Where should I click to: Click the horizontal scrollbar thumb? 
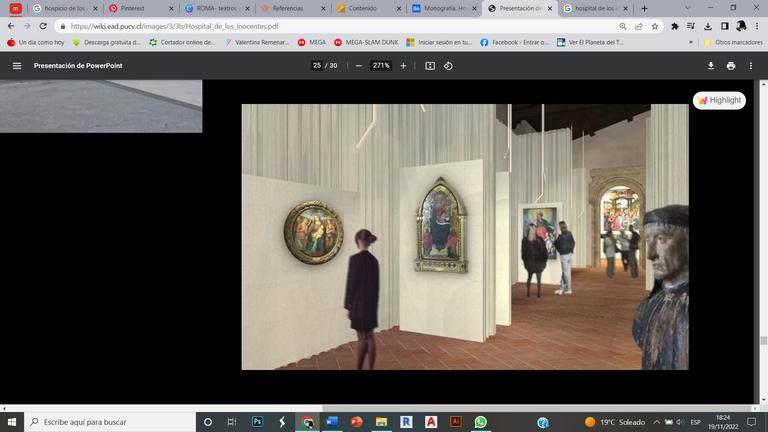(x=536, y=408)
